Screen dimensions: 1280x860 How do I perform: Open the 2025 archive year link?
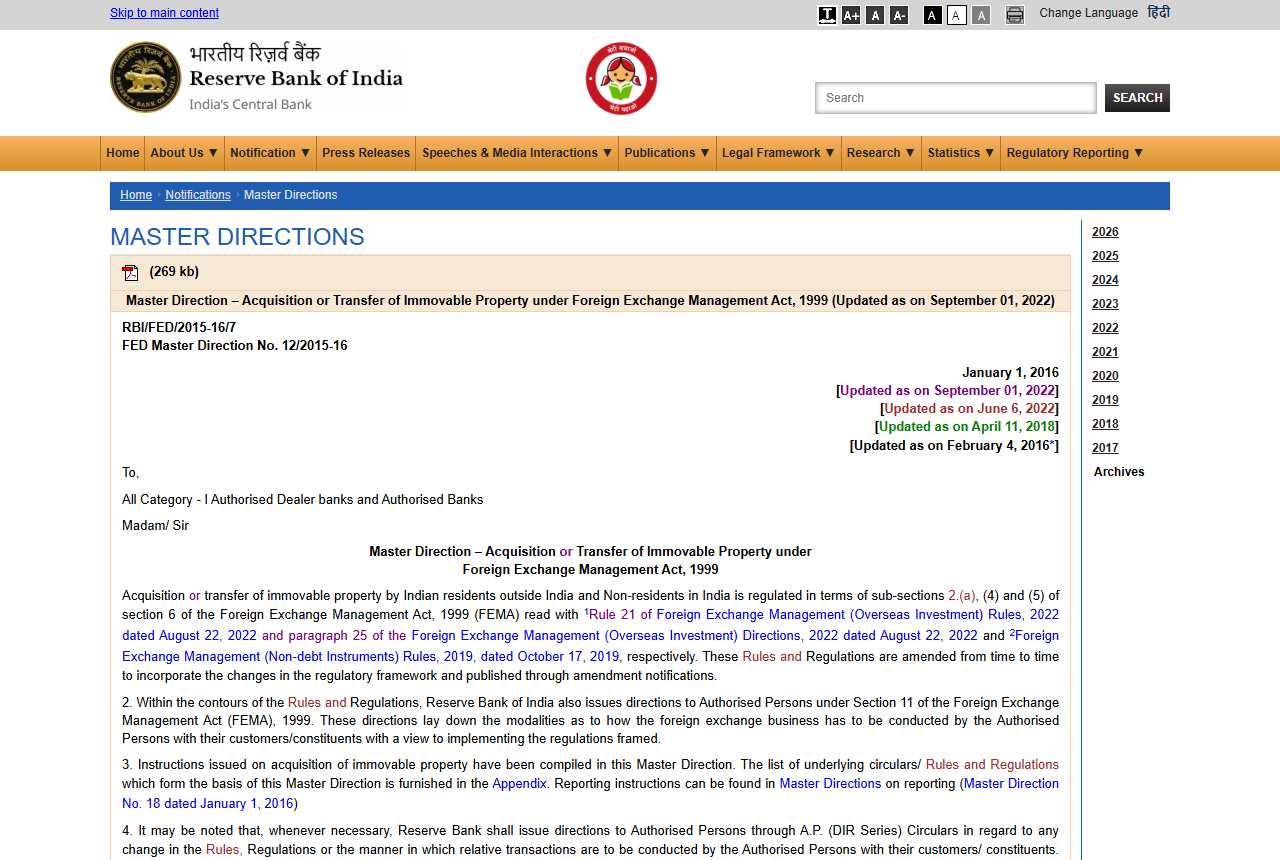(x=1105, y=256)
